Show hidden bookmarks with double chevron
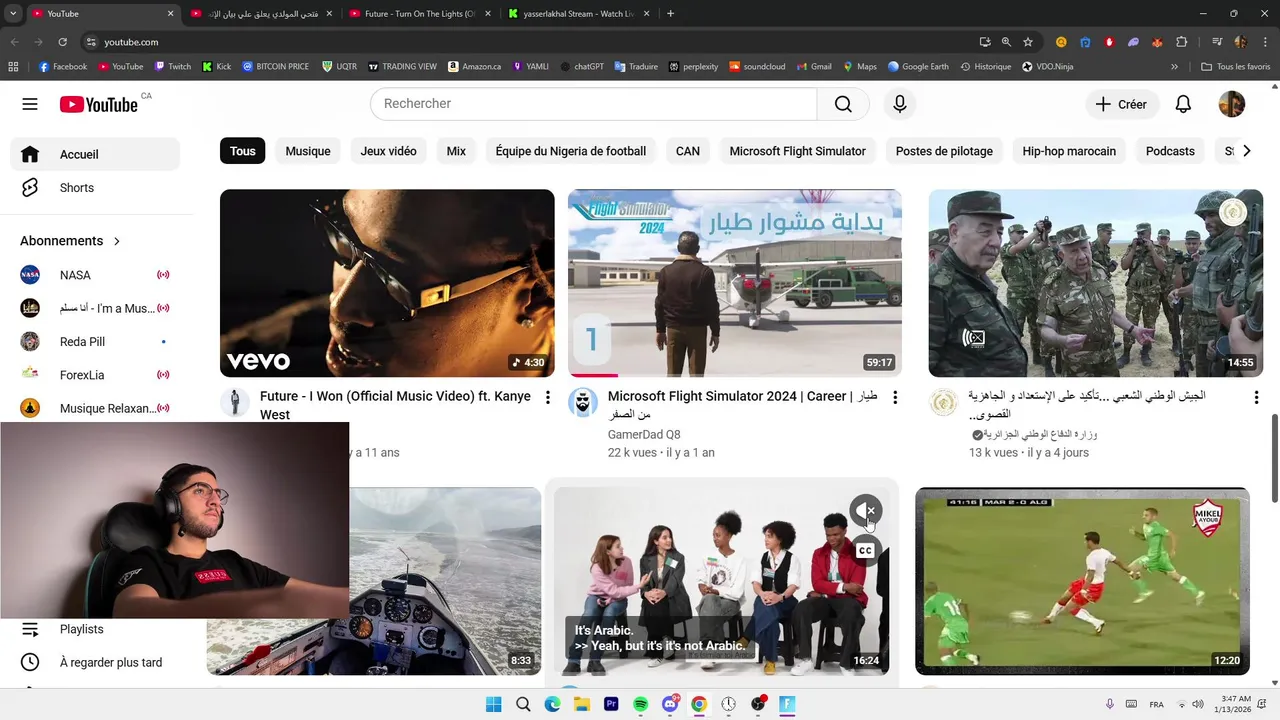 1174,67
